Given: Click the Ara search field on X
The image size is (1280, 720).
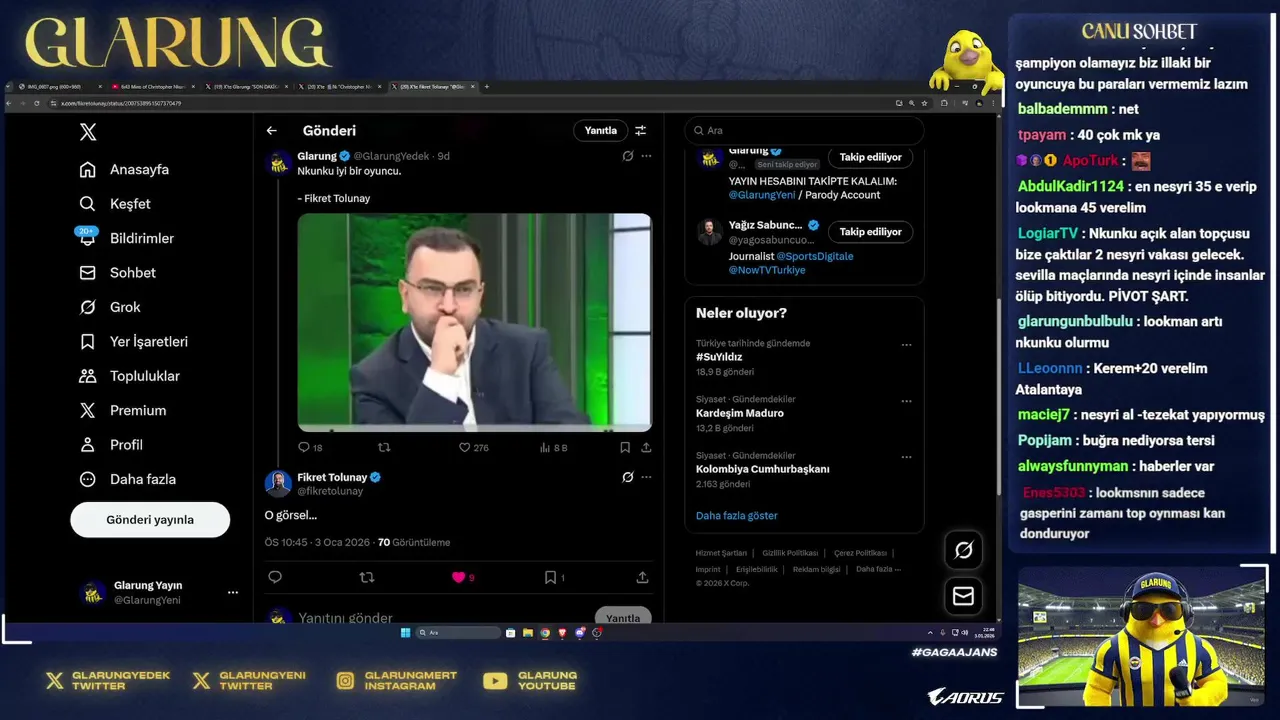Looking at the screenshot, I should (x=805, y=131).
